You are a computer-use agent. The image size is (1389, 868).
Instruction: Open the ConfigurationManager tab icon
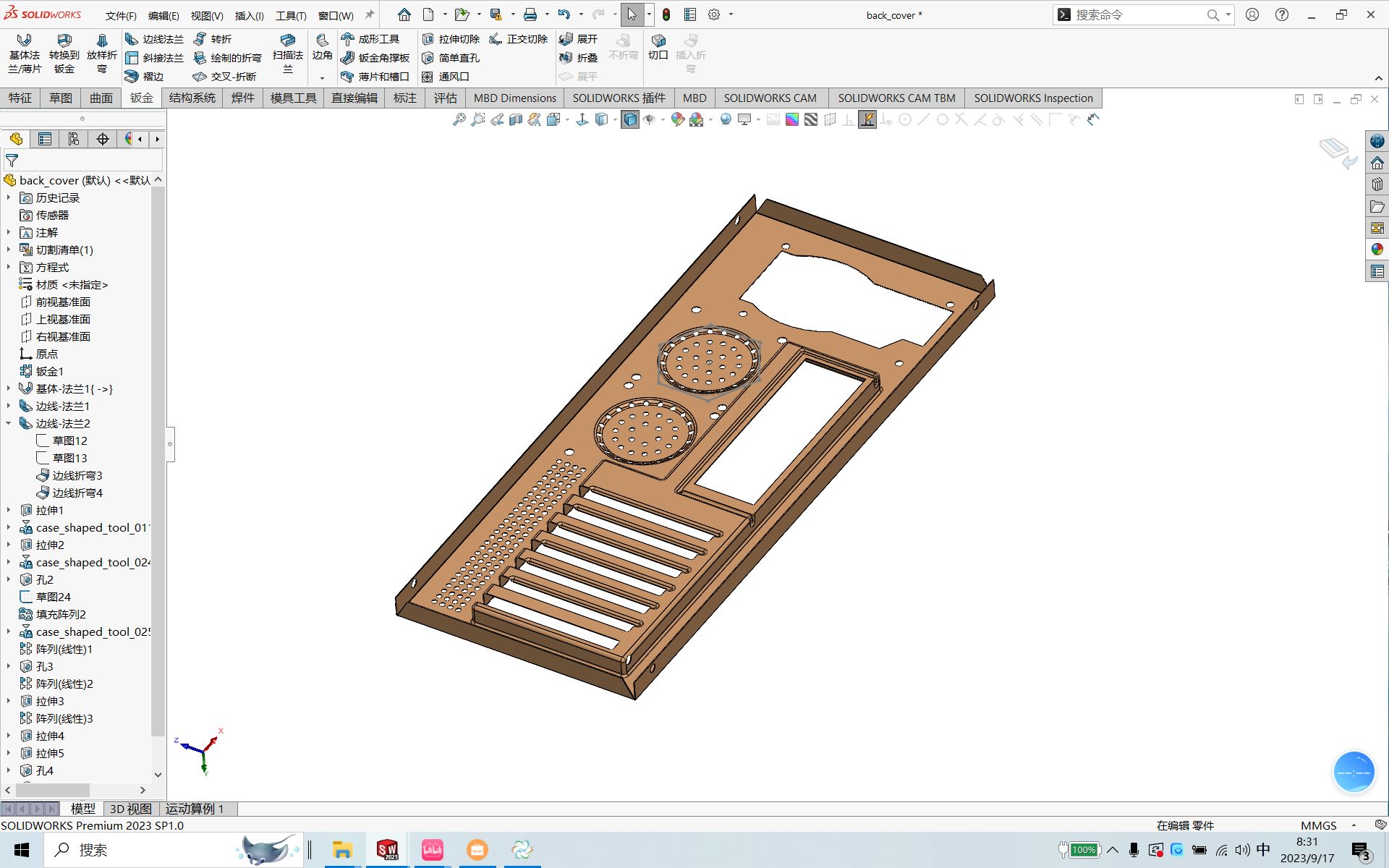point(74,139)
